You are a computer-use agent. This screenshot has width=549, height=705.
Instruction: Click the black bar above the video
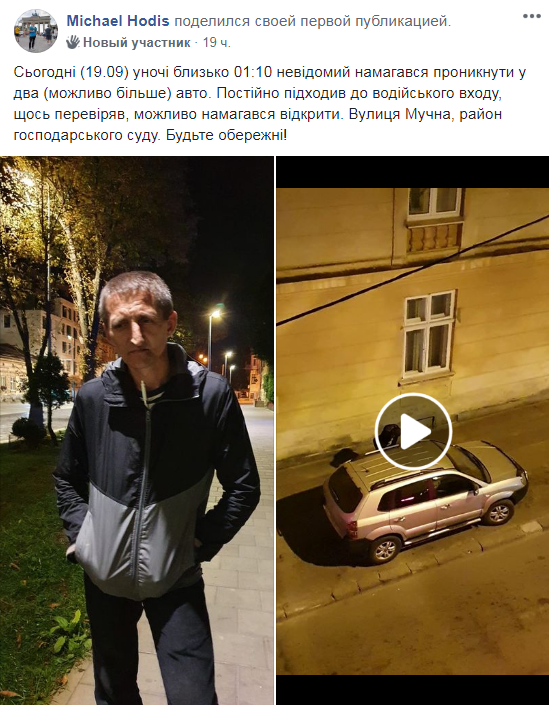click(x=413, y=172)
